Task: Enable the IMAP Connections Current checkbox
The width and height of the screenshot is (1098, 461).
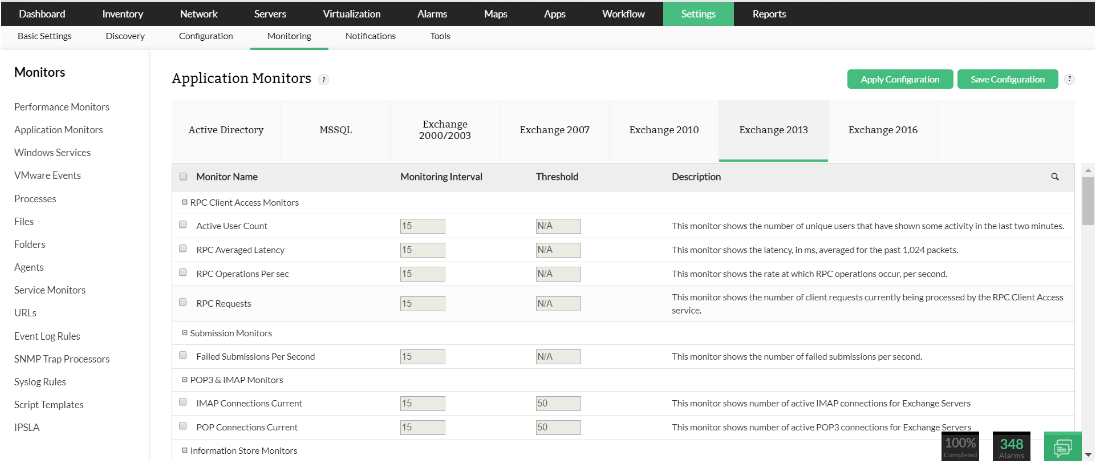Action: pos(183,402)
